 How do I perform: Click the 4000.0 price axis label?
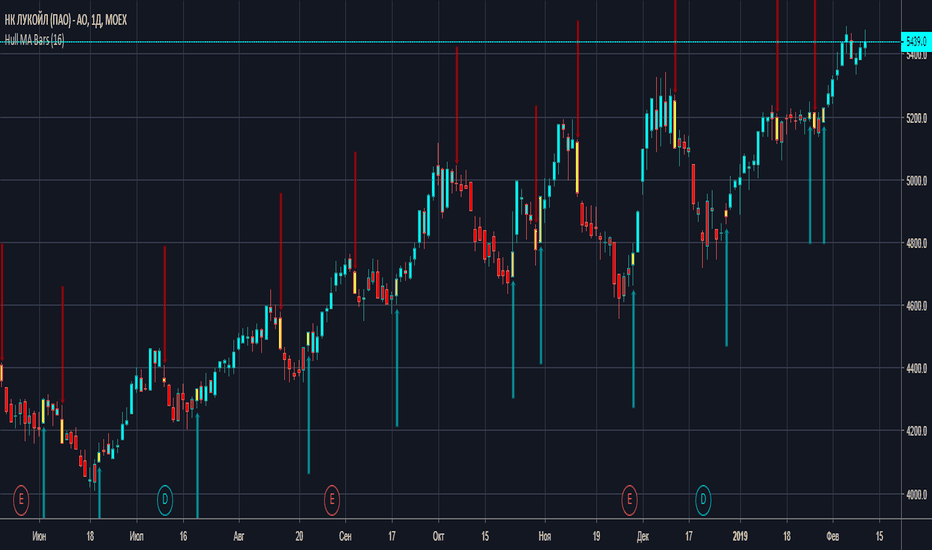coord(916,494)
